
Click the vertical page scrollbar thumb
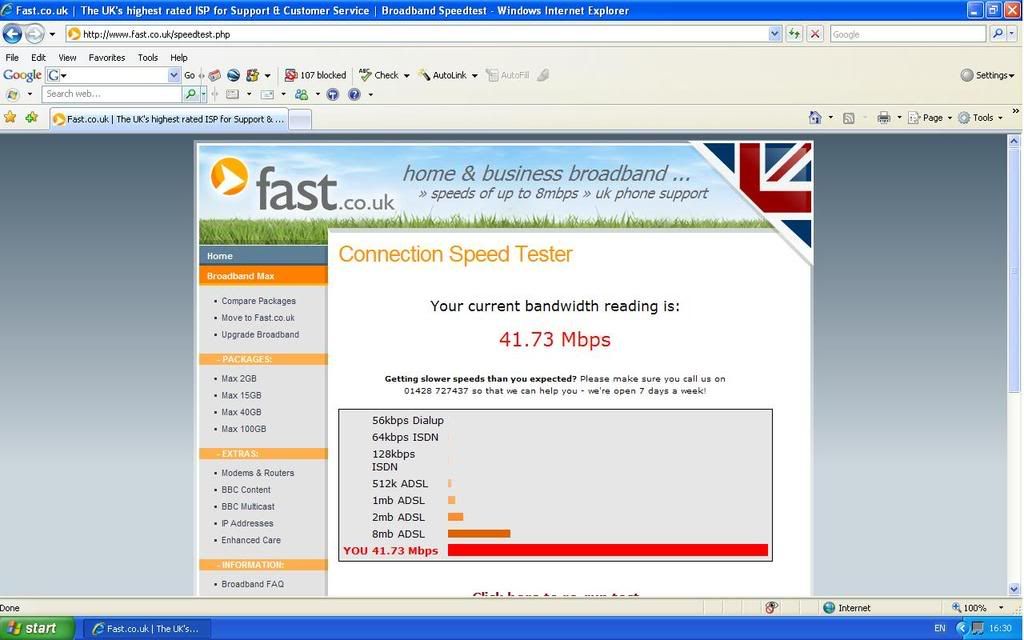click(1015, 270)
